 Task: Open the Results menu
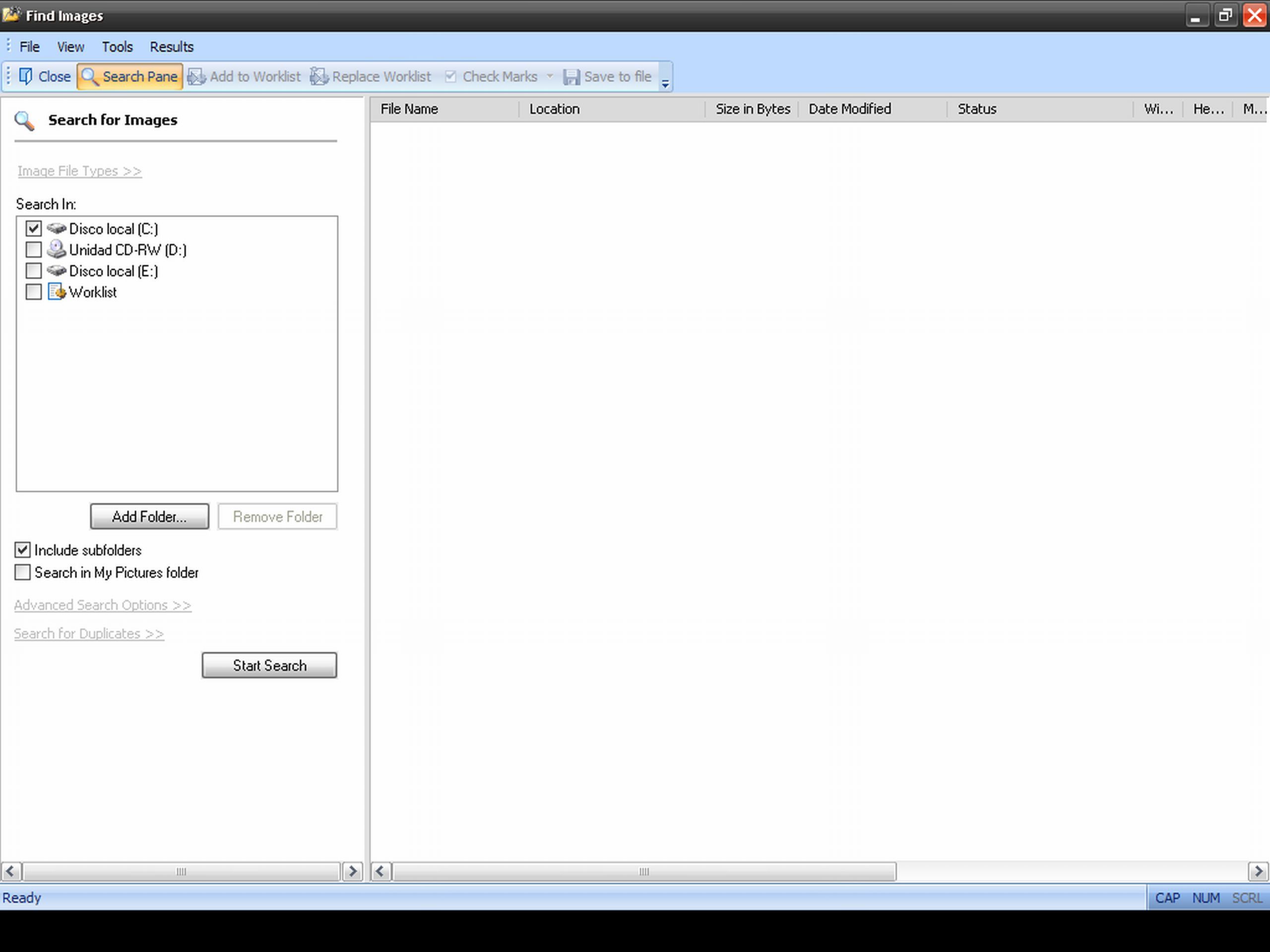pyautogui.click(x=171, y=46)
